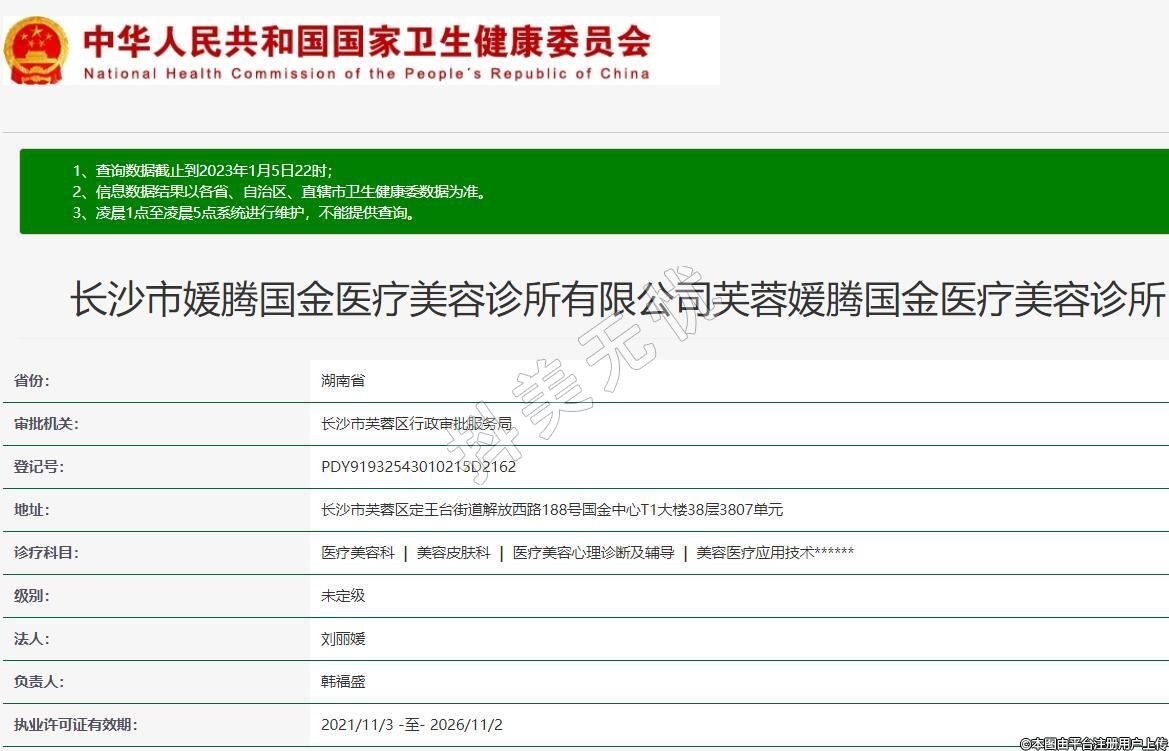
Task: Click the 美容医疗应用技术 department entry
Action: (x=774, y=553)
